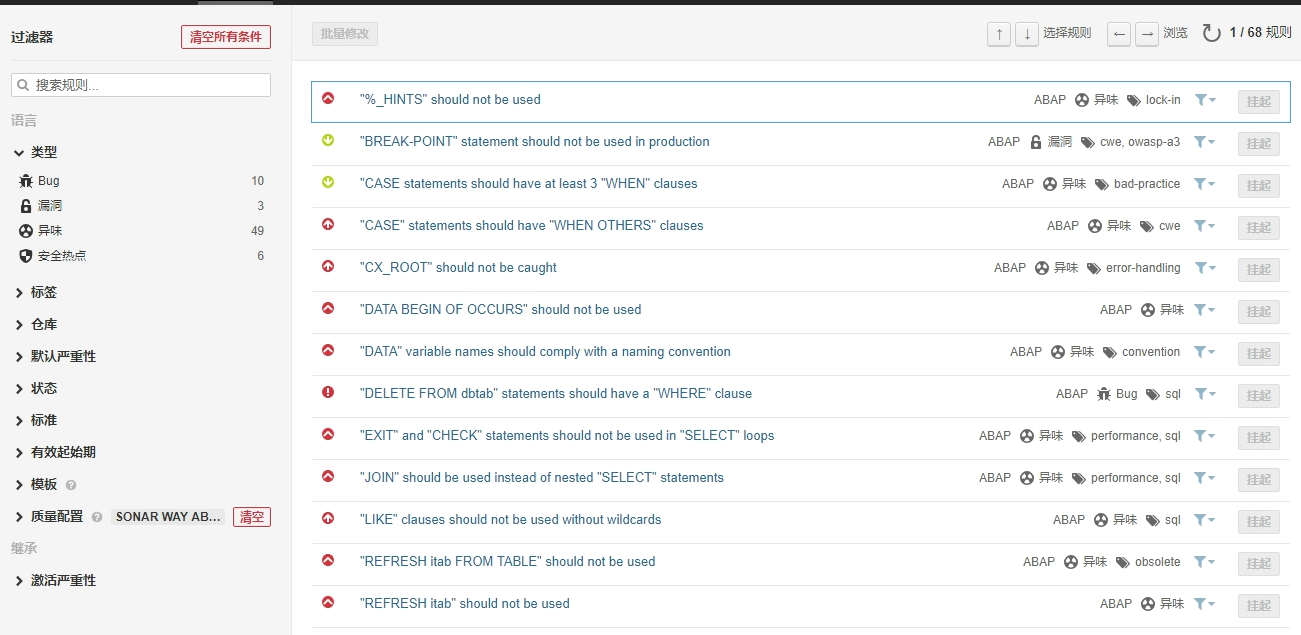Click the blocker severity icon on DELETE FROM dbtab
1301x635 pixels.
click(328, 393)
